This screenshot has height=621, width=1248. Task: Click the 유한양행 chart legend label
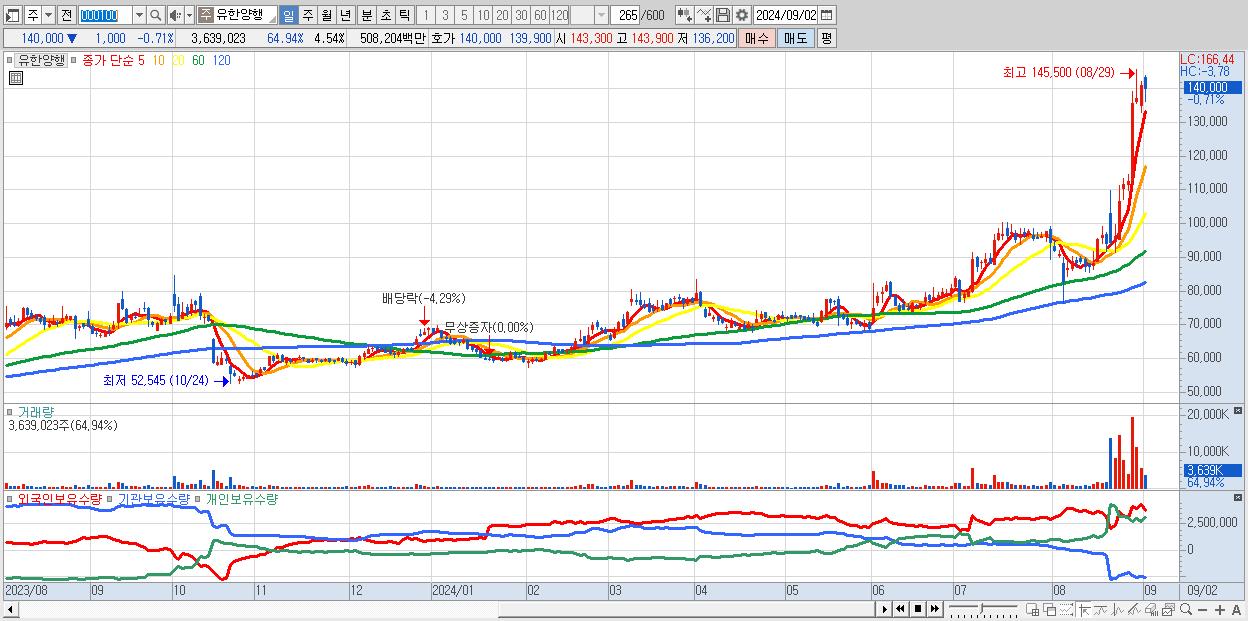(41, 60)
